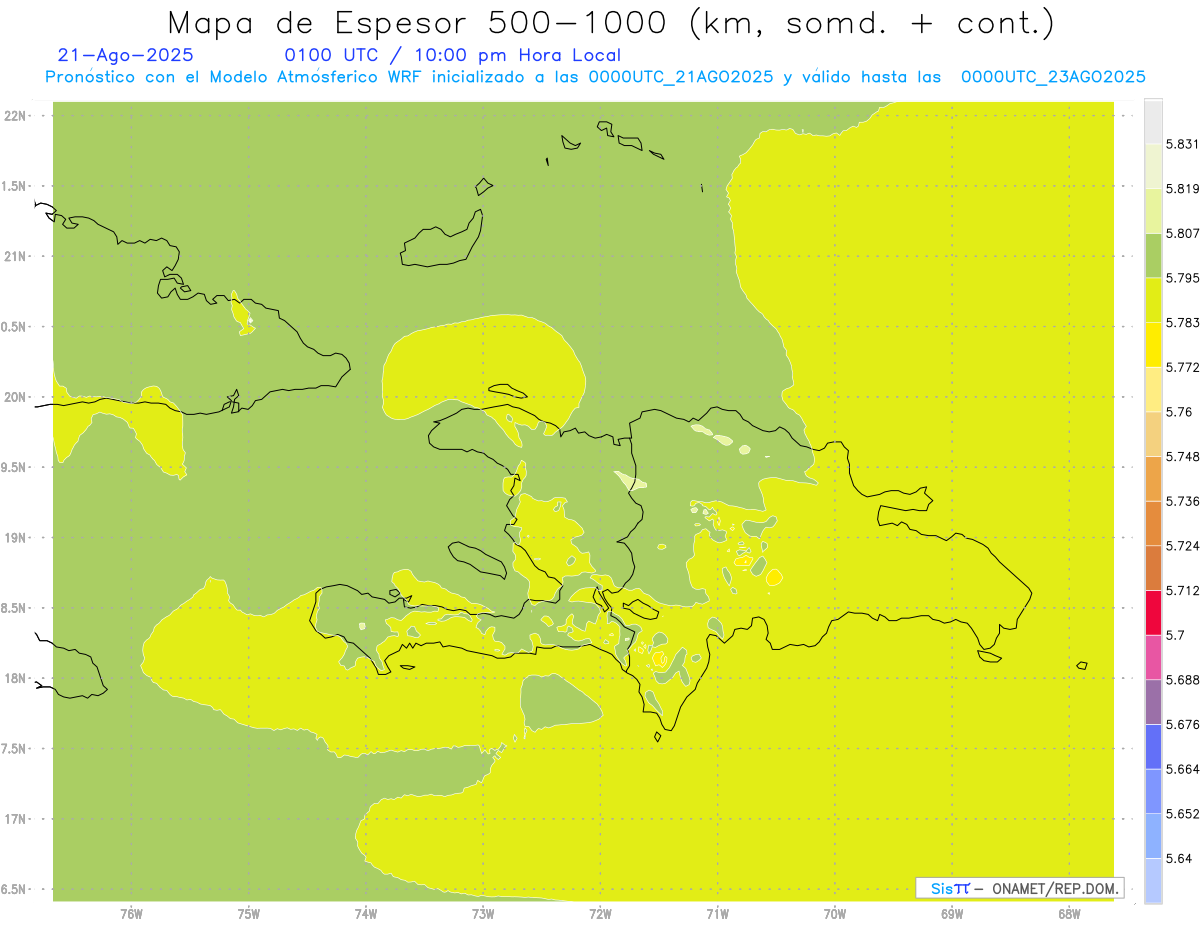Click the legend value 5.807

tap(1183, 233)
